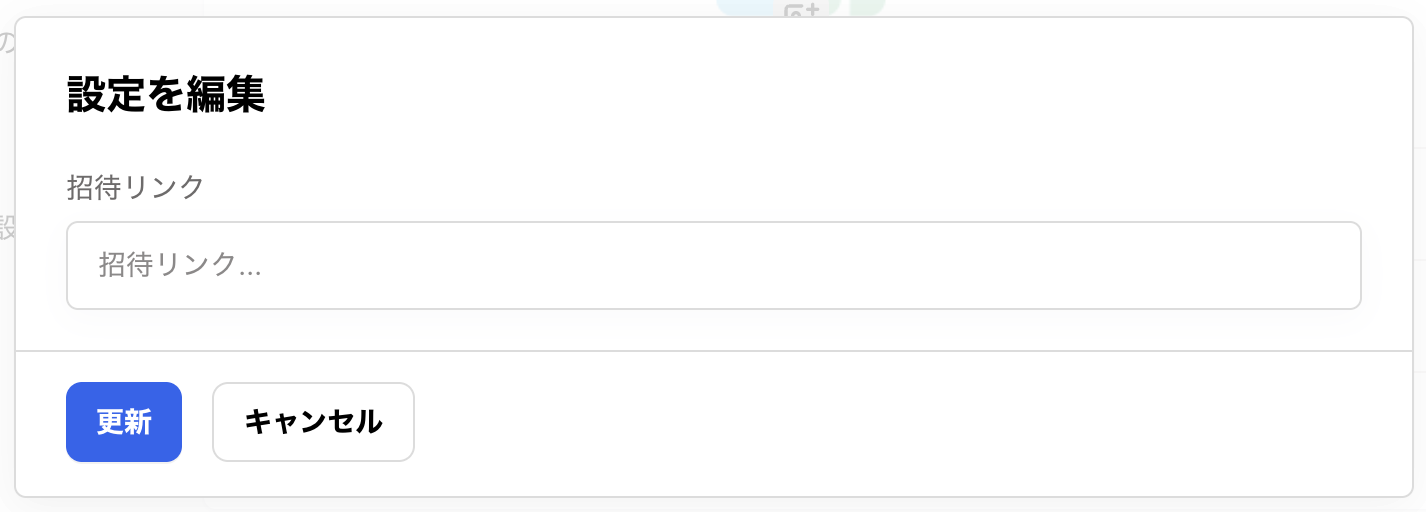Dismiss the dialog using キャンセル

(313, 422)
